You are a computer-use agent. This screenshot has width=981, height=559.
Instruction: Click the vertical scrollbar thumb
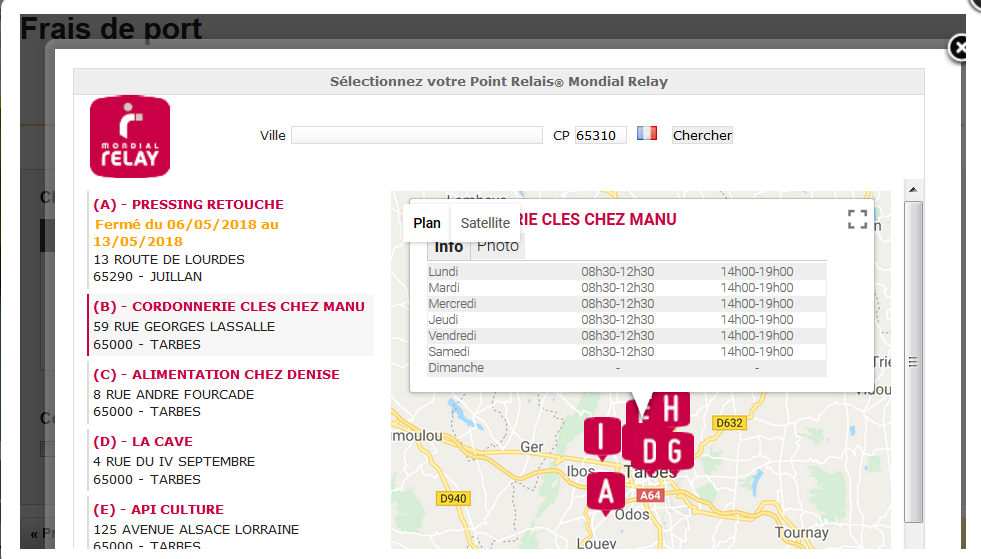click(x=913, y=362)
